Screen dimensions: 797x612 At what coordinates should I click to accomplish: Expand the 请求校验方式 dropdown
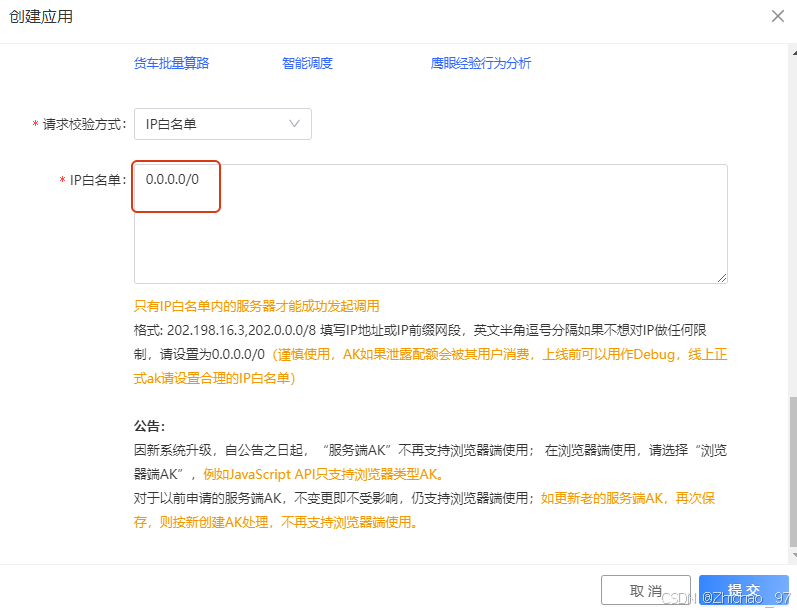pos(223,124)
